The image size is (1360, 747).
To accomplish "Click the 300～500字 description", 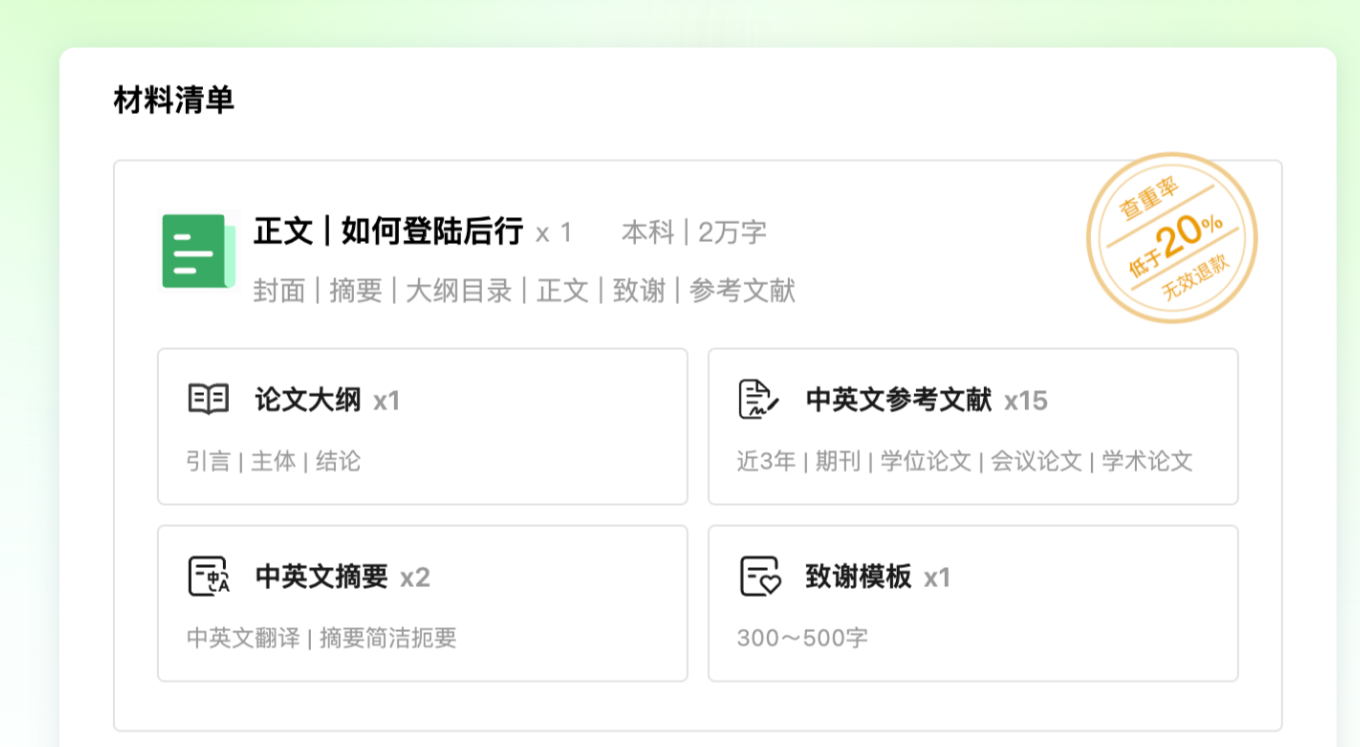I will click(803, 638).
